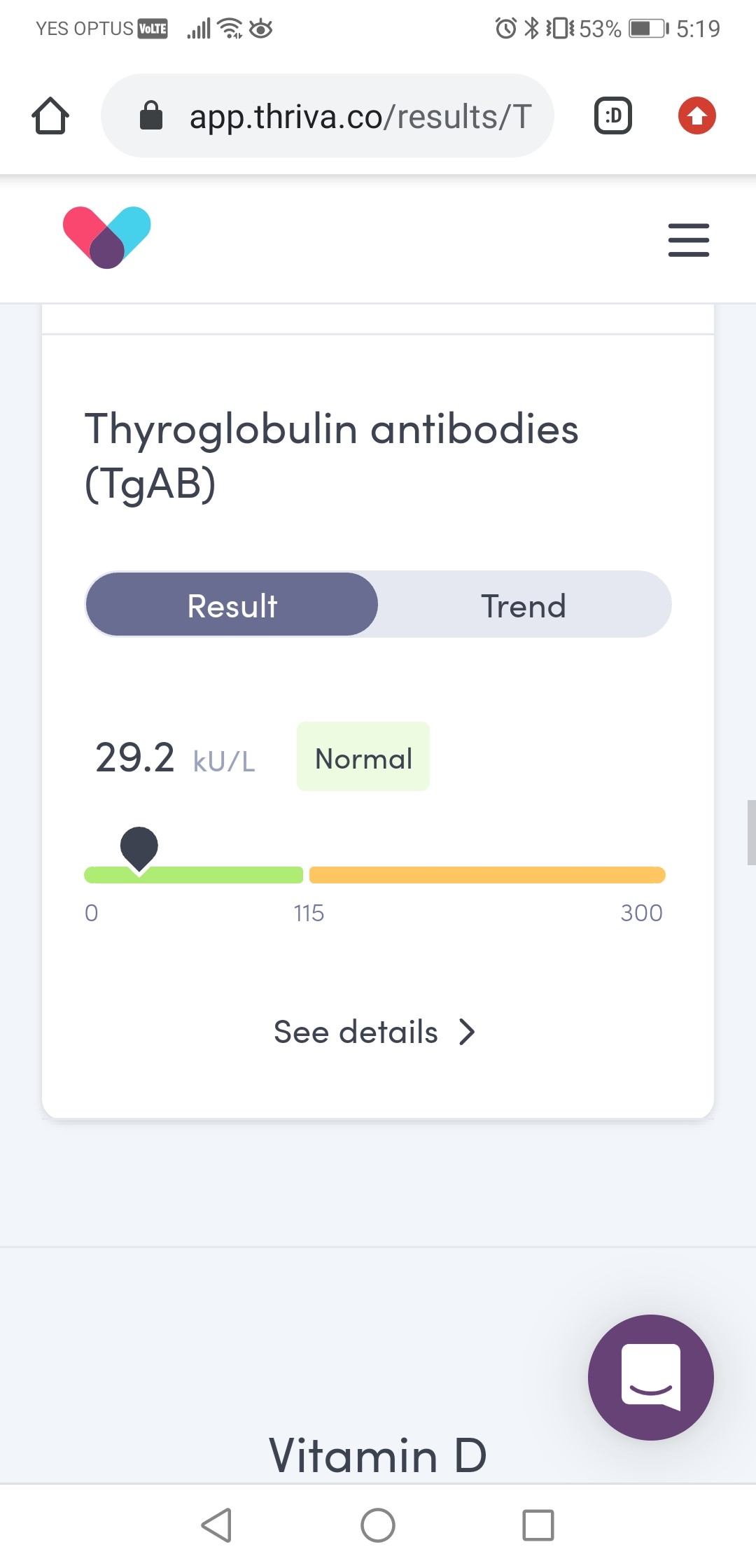Image resolution: width=756 pixels, height=1568 pixels.
Task: Click the page scrollbar thumb
Action: [751, 833]
